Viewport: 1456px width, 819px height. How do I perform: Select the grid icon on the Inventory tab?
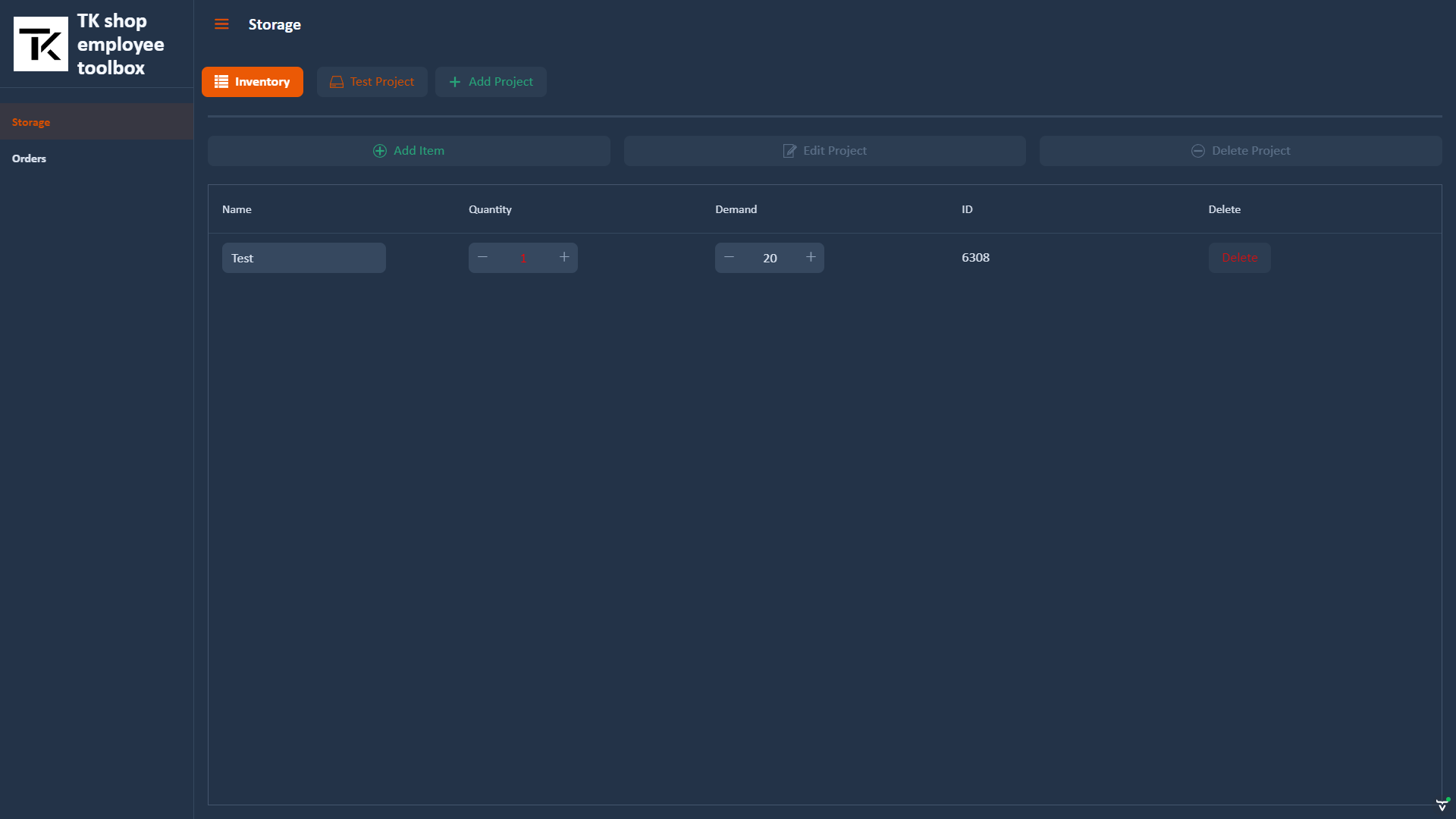coord(221,81)
